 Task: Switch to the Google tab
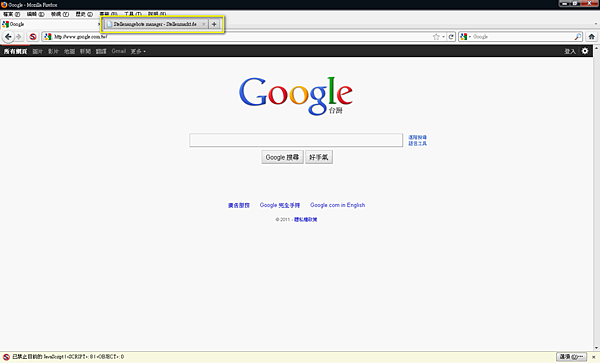coord(50,24)
